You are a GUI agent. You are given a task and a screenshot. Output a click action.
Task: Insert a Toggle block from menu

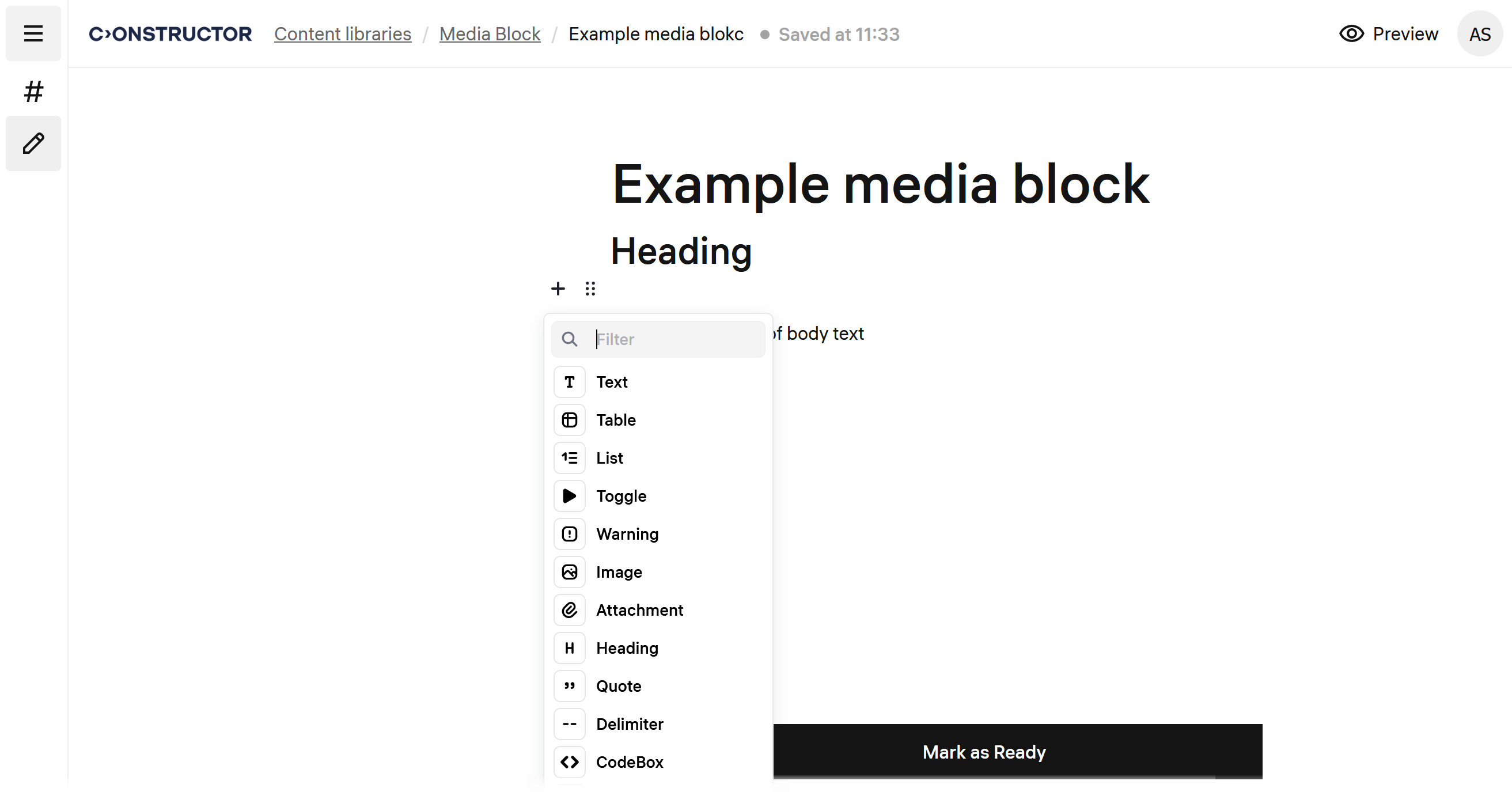click(x=621, y=496)
